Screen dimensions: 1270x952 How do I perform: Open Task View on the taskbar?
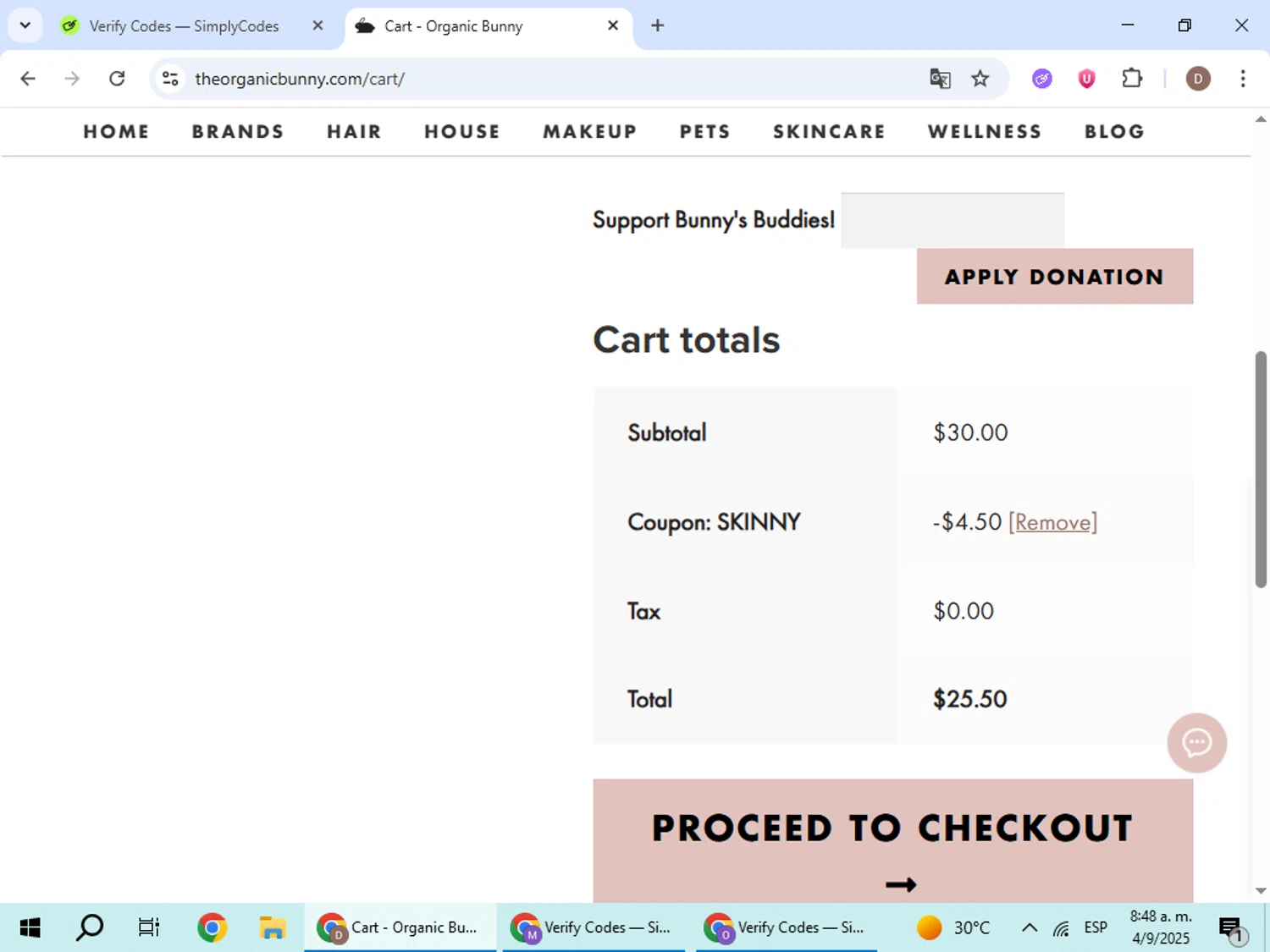(x=149, y=927)
